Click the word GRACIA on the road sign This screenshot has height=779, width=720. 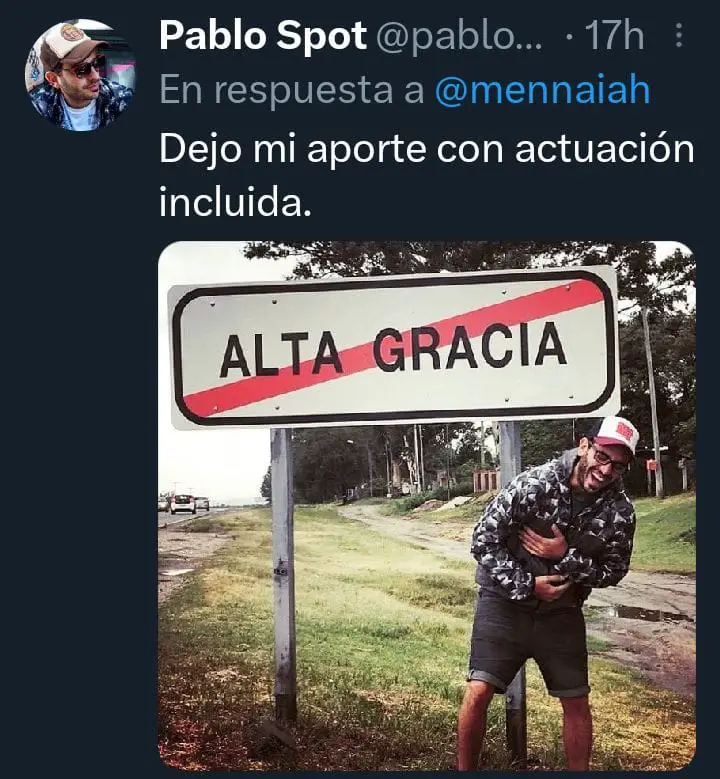click(x=470, y=346)
